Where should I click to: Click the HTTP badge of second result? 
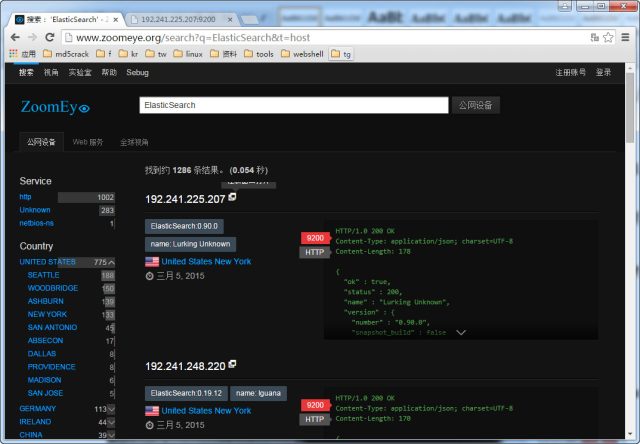tap(315, 419)
